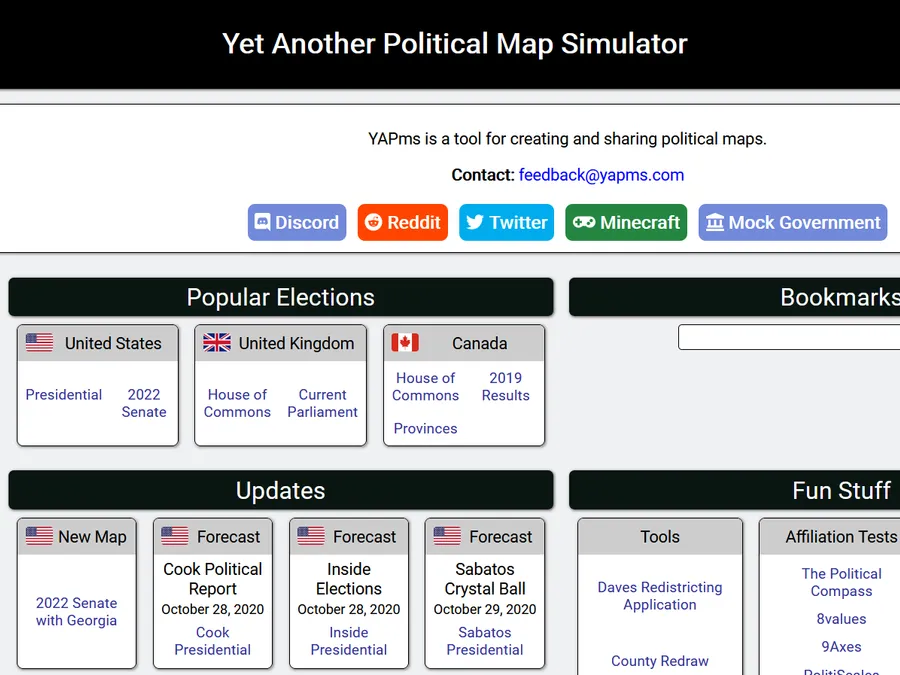
Task: Open the 2022 Senate with Georgia map
Action: (x=76, y=611)
